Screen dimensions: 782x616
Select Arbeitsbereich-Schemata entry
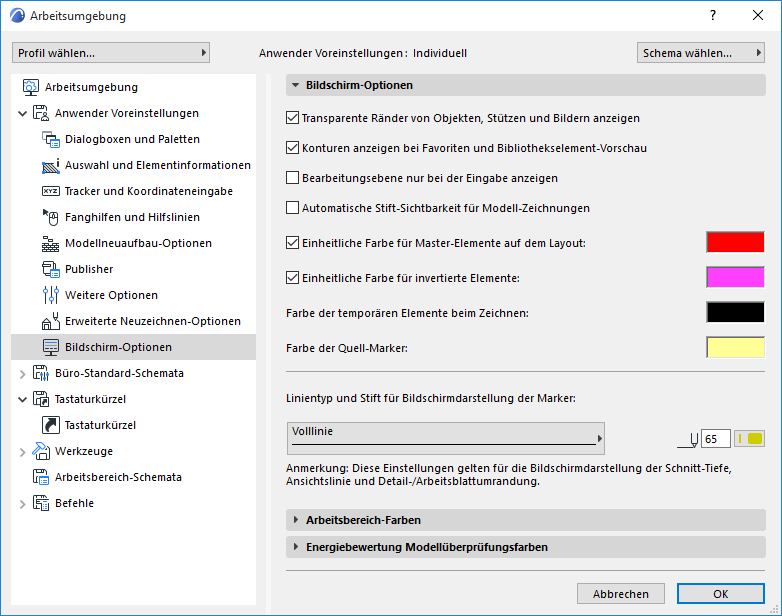coord(118,477)
